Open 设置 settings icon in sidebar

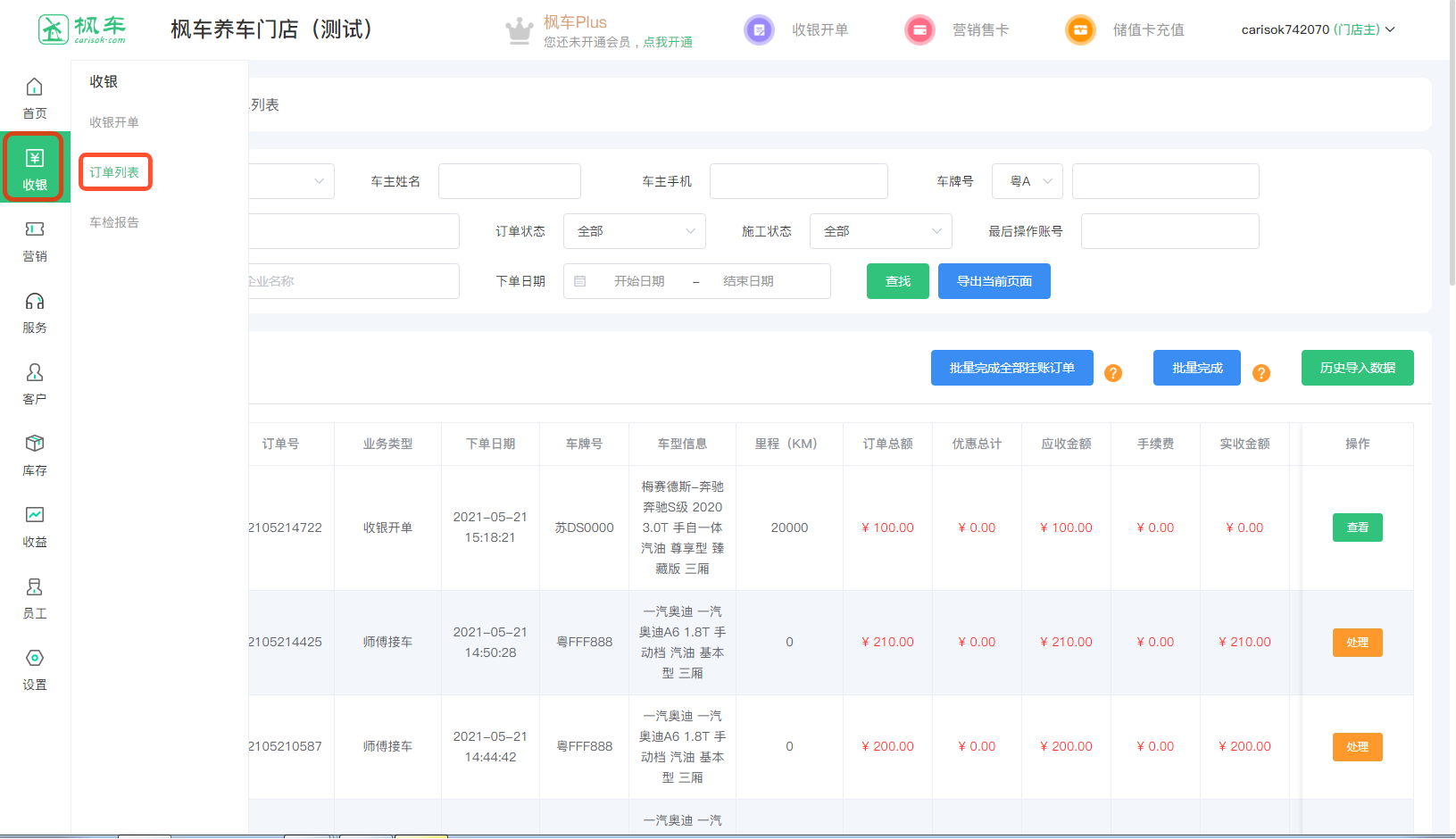click(x=34, y=660)
